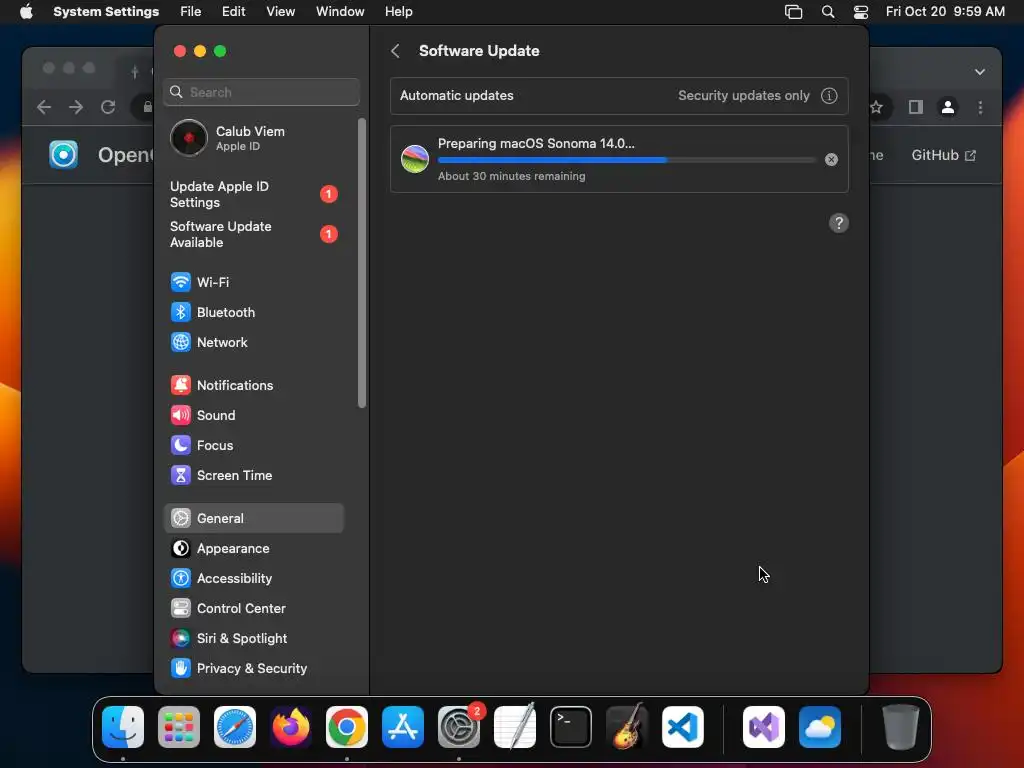Focus the System Settings search field
The width and height of the screenshot is (1024, 768).
click(261, 92)
